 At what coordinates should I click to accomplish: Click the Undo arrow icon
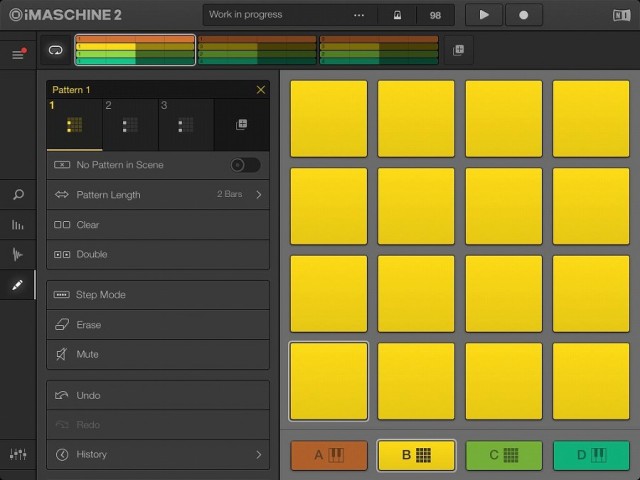coord(62,395)
